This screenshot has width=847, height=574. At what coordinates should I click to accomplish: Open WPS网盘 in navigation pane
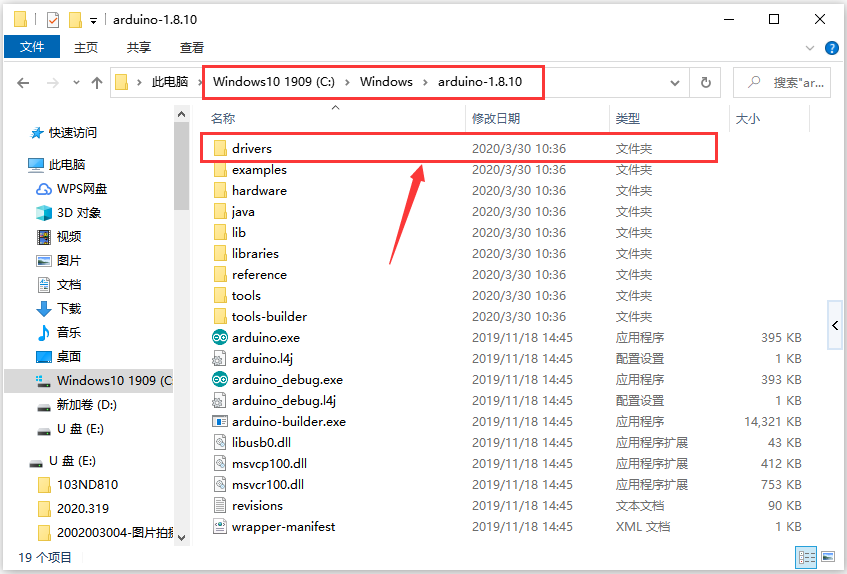82,189
